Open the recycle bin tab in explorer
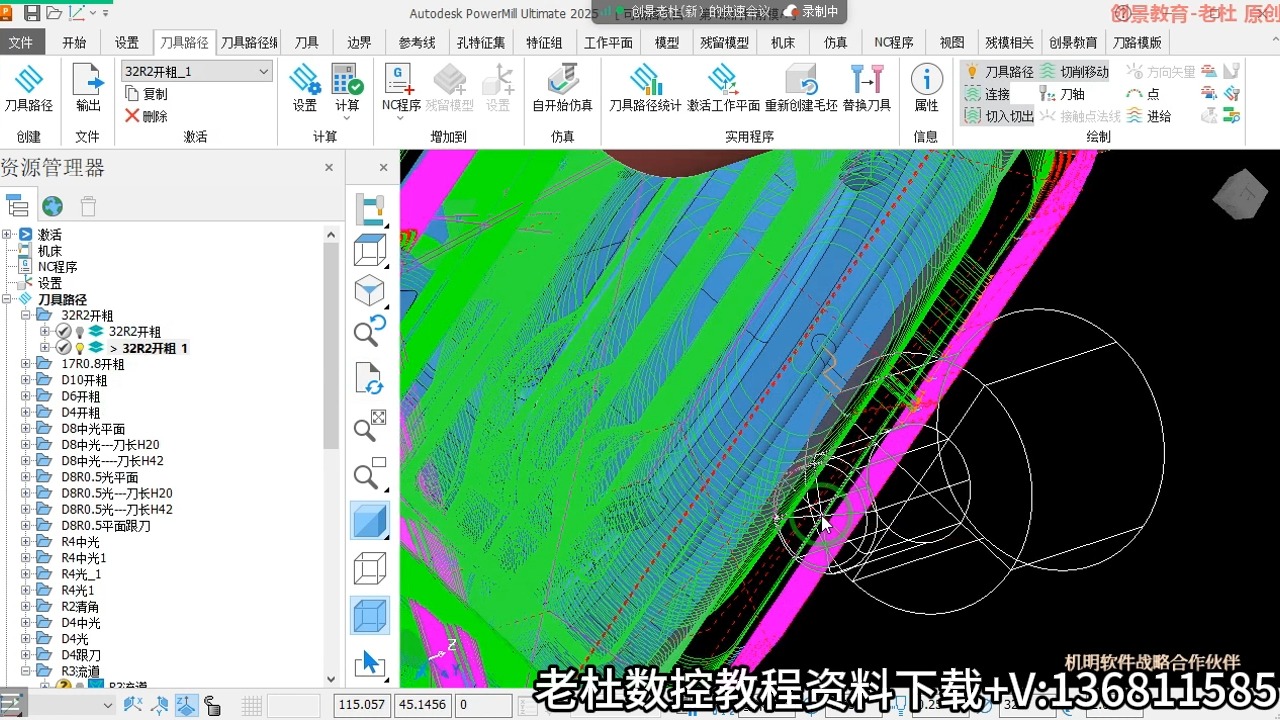This screenshot has height=720, width=1280. [88, 206]
